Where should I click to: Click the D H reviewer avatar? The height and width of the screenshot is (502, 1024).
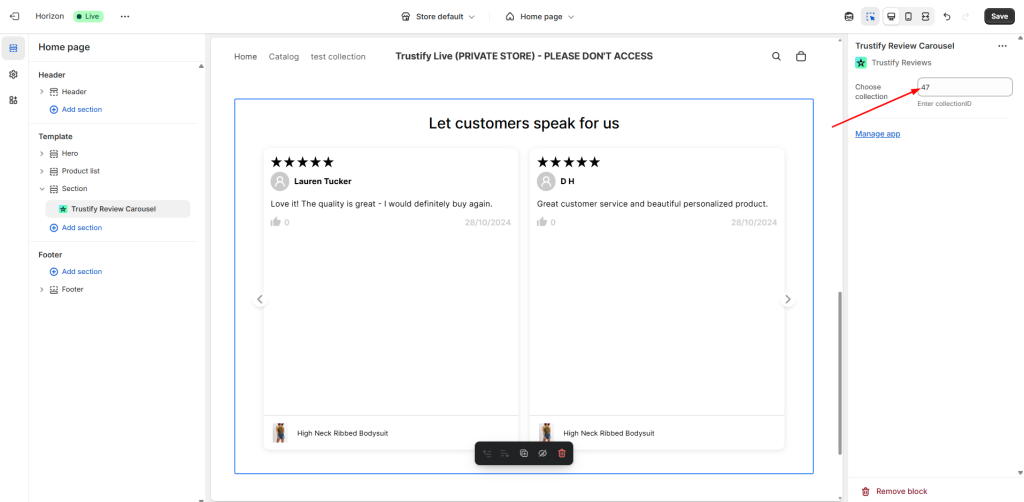(x=546, y=181)
